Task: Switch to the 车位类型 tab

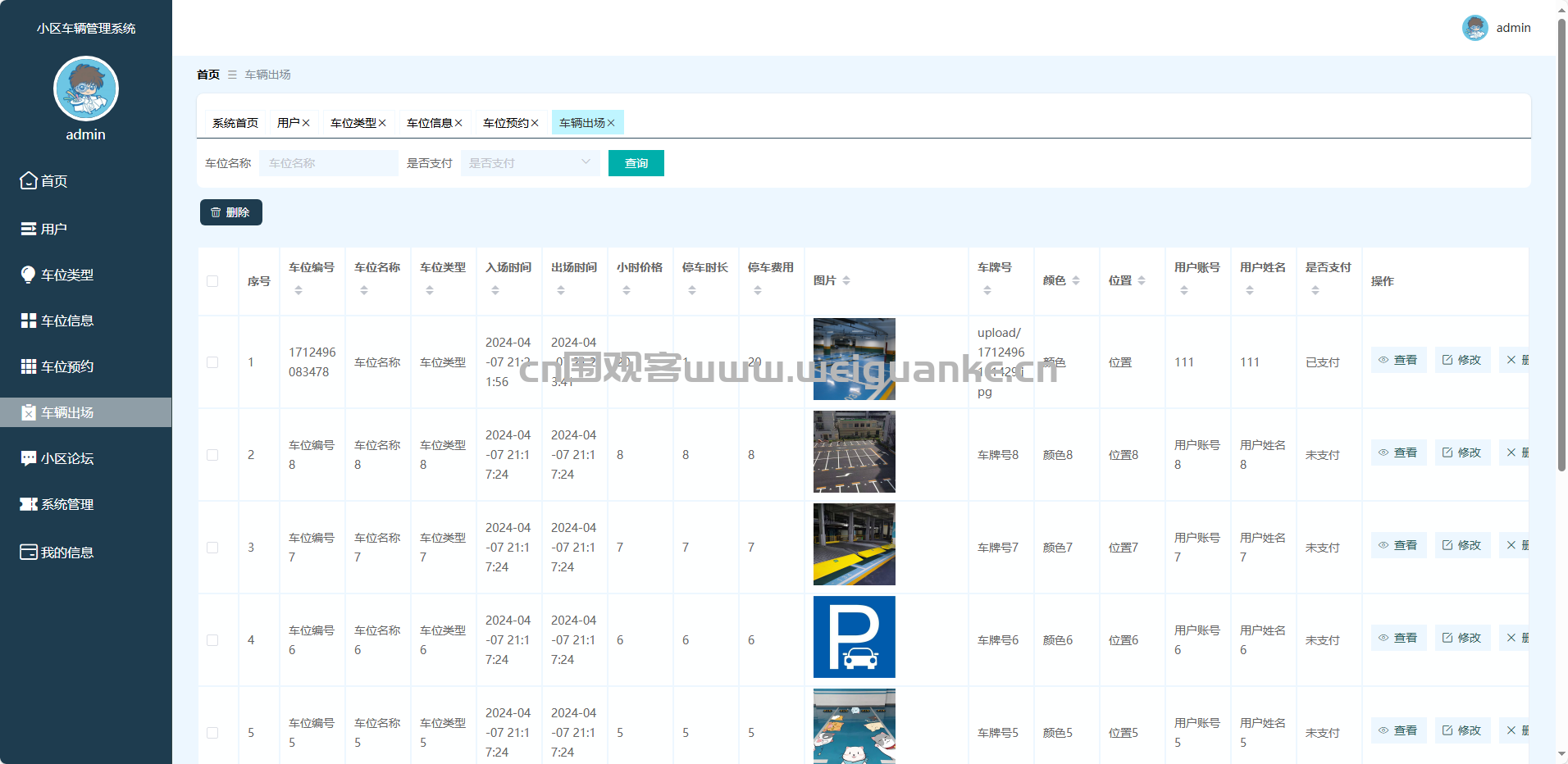Action: coord(353,123)
